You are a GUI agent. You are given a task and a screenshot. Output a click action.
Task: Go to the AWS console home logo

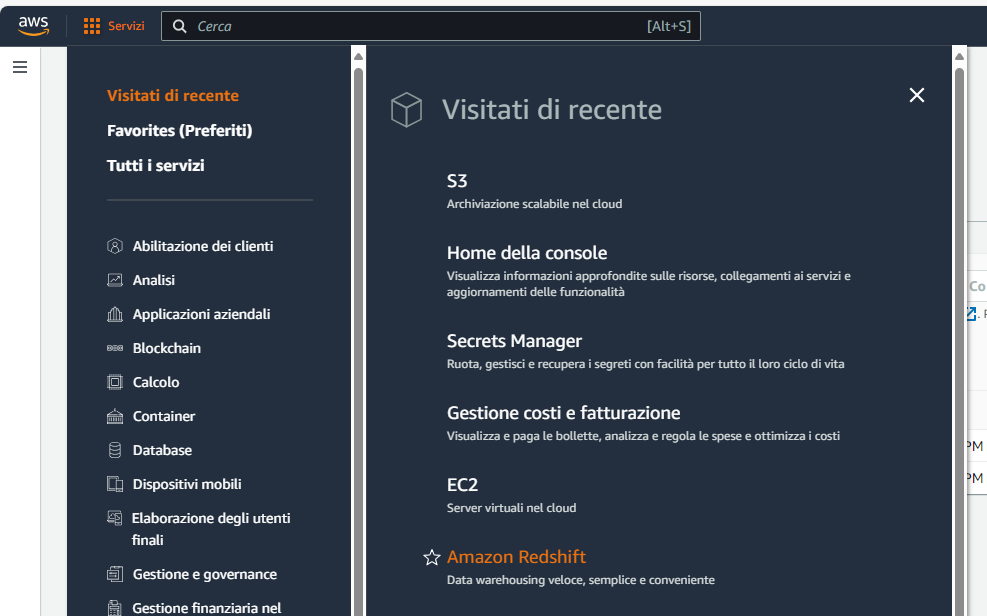[x=33, y=26]
